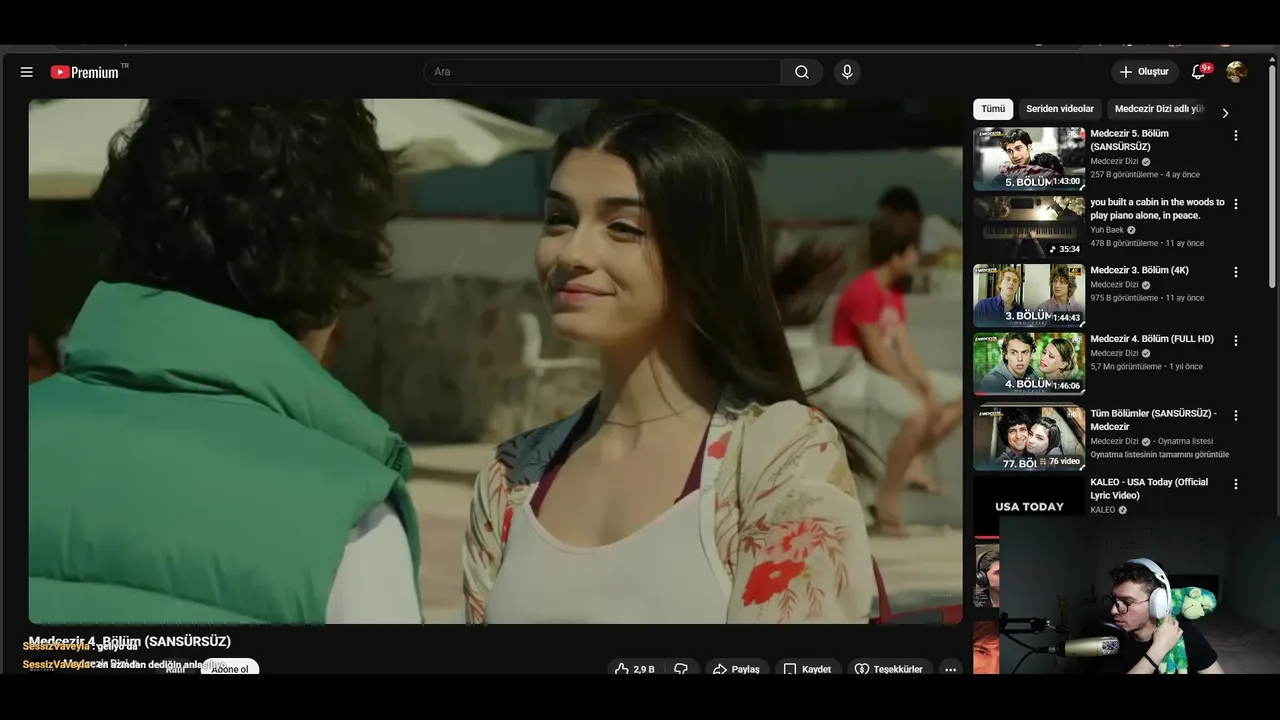
Task: Open the account avatar menu
Action: click(x=1236, y=72)
